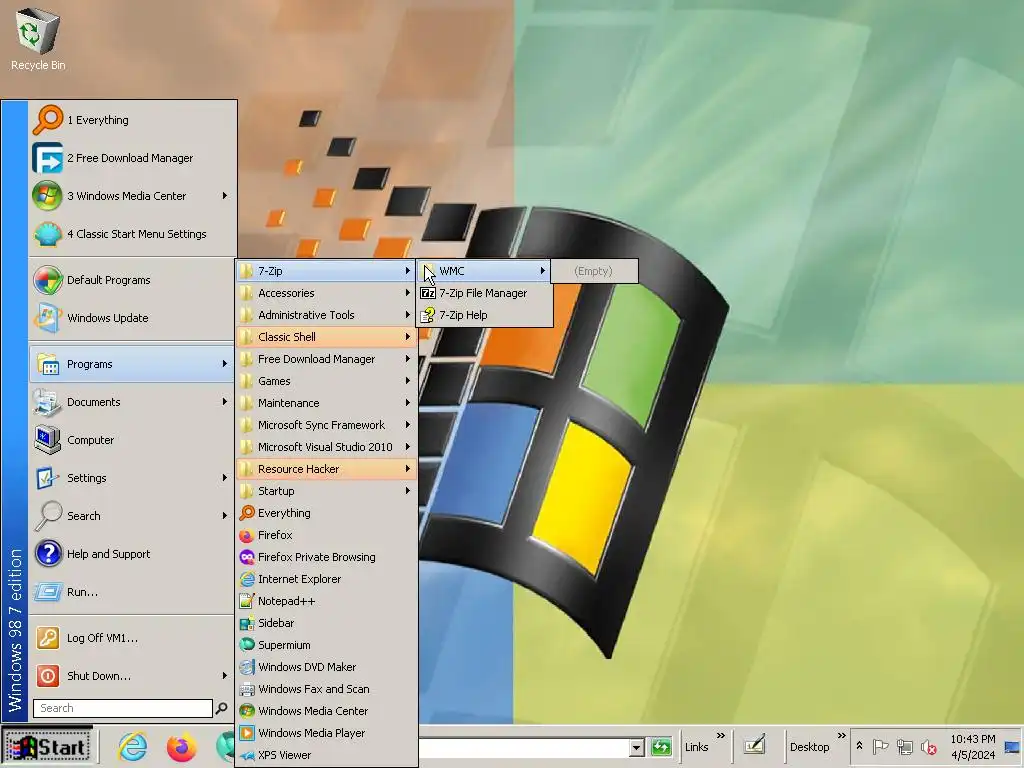The width and height of the screenshot is (1024, 768).
Task: Open the 7-Zip folder menu item
Action: pos(327,271)
